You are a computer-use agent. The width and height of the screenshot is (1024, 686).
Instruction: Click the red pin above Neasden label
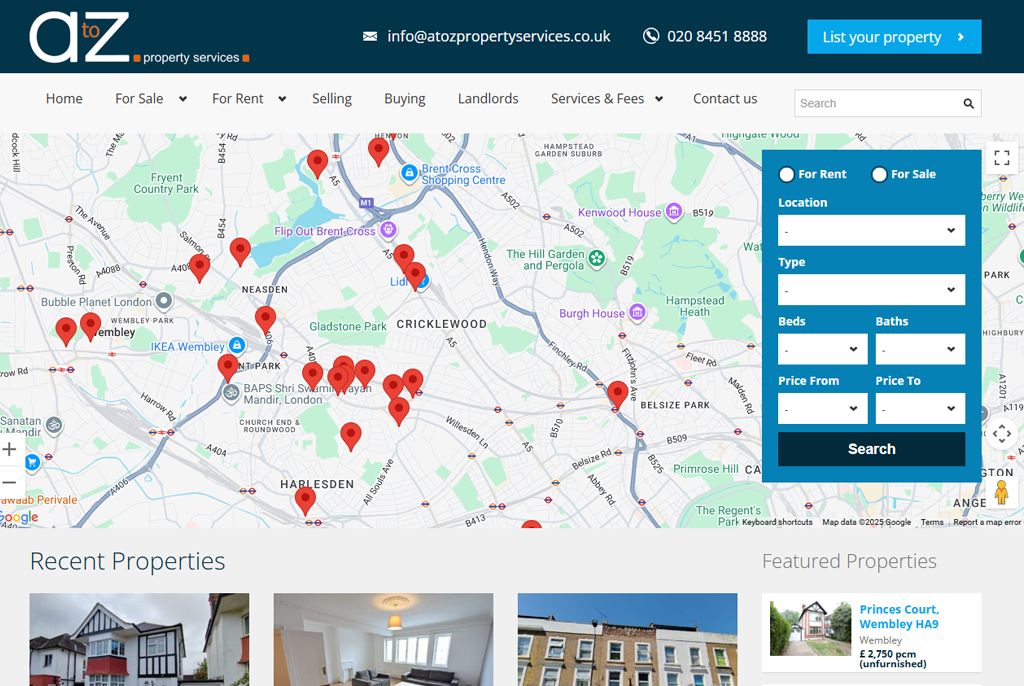(240, 252)
